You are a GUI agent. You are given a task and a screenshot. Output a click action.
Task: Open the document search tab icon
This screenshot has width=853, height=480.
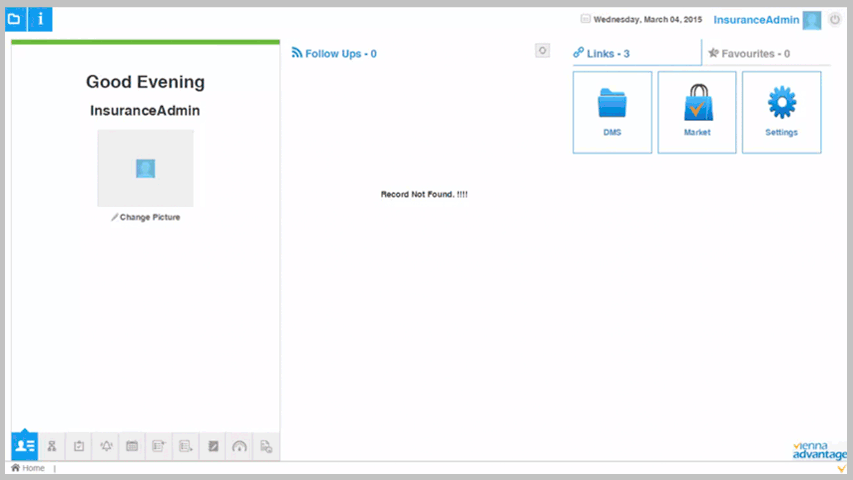tap(266, 446)
